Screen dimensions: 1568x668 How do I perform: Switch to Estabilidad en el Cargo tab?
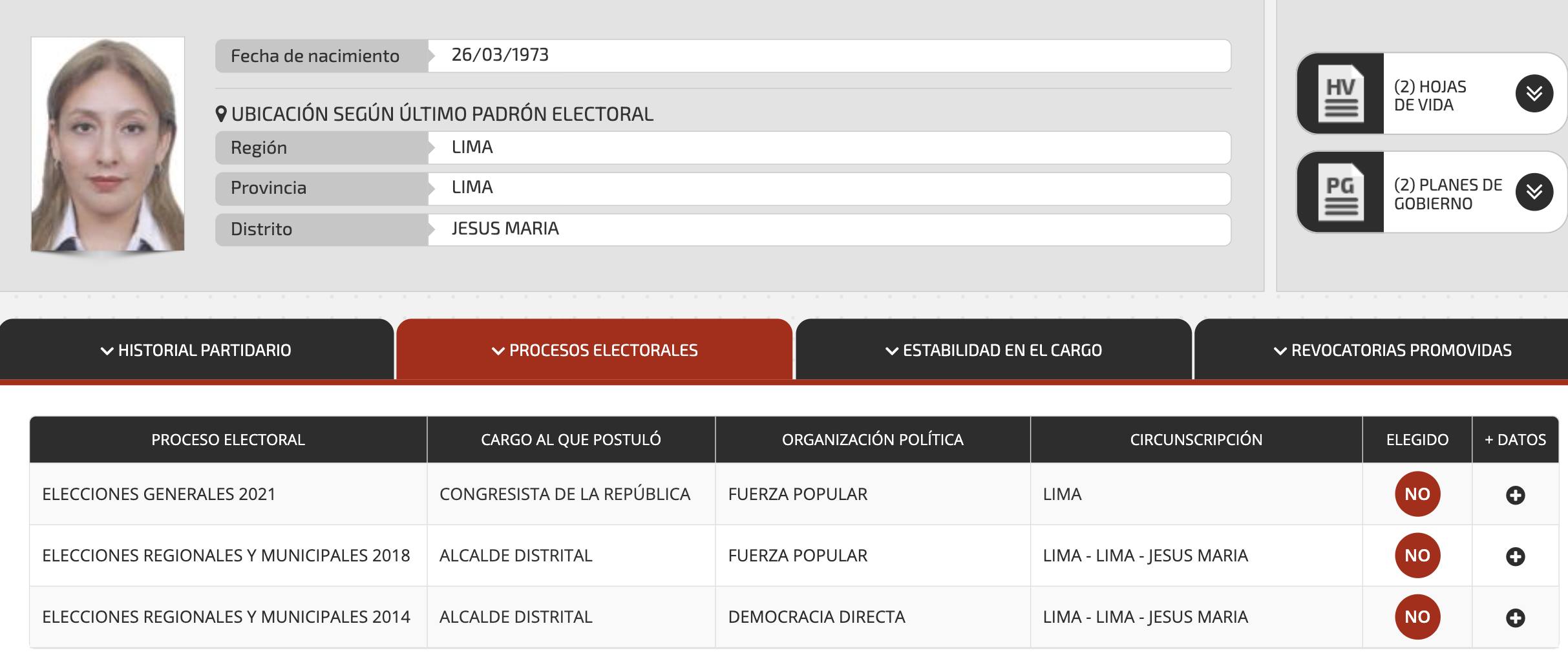(993, 350)
